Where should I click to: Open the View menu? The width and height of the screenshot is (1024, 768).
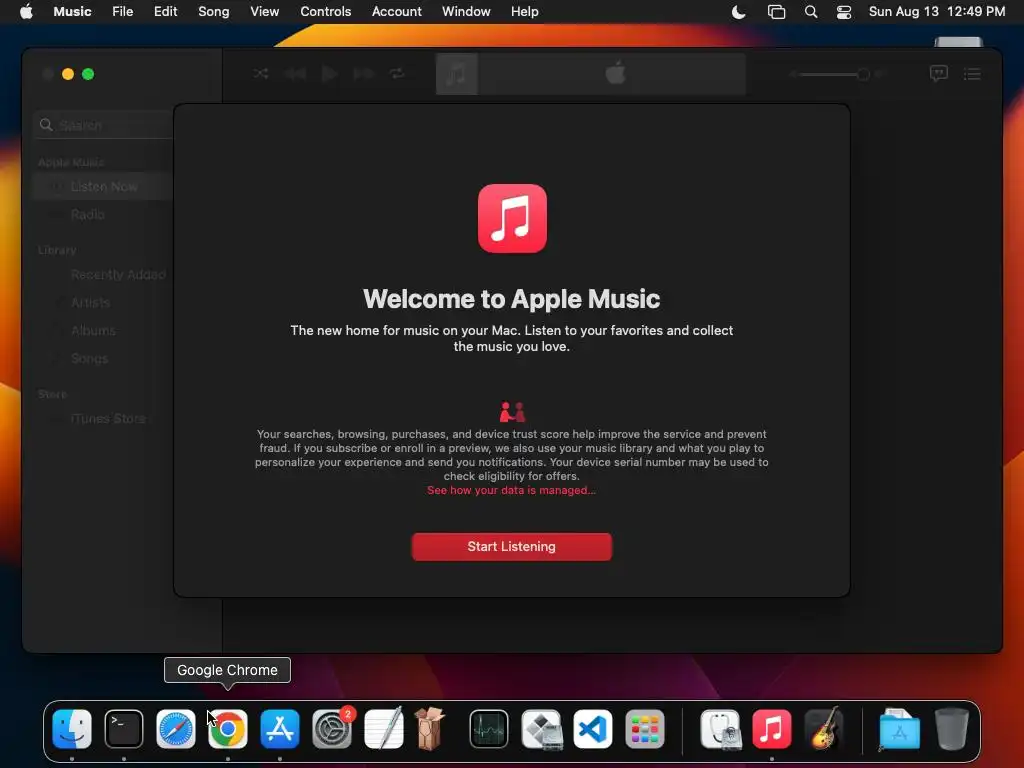tap(264, 12)
